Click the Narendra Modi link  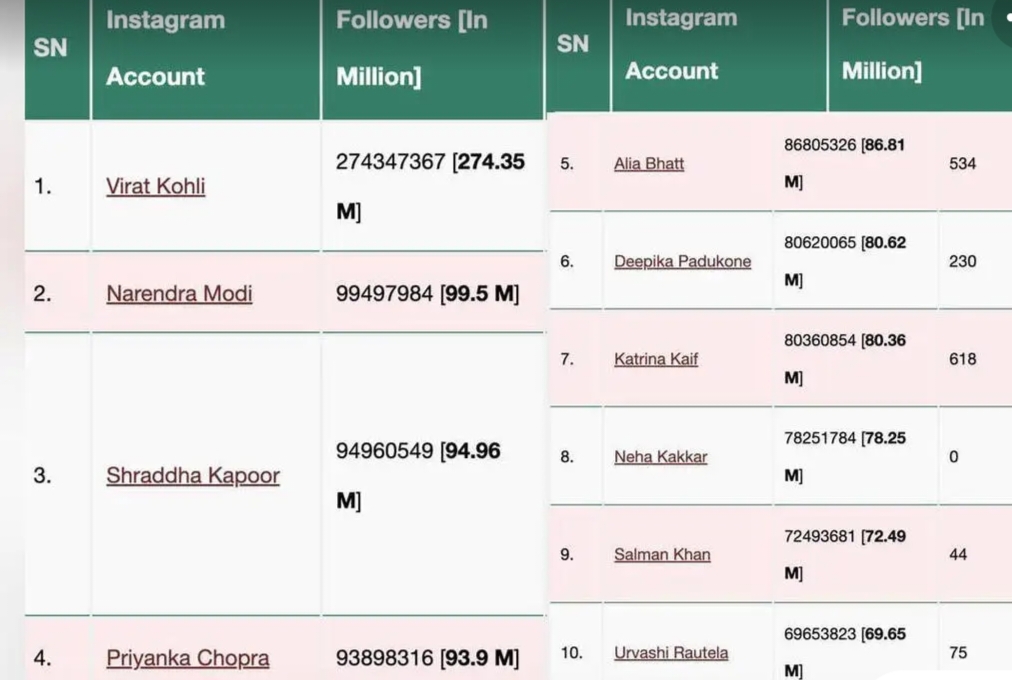179,293
